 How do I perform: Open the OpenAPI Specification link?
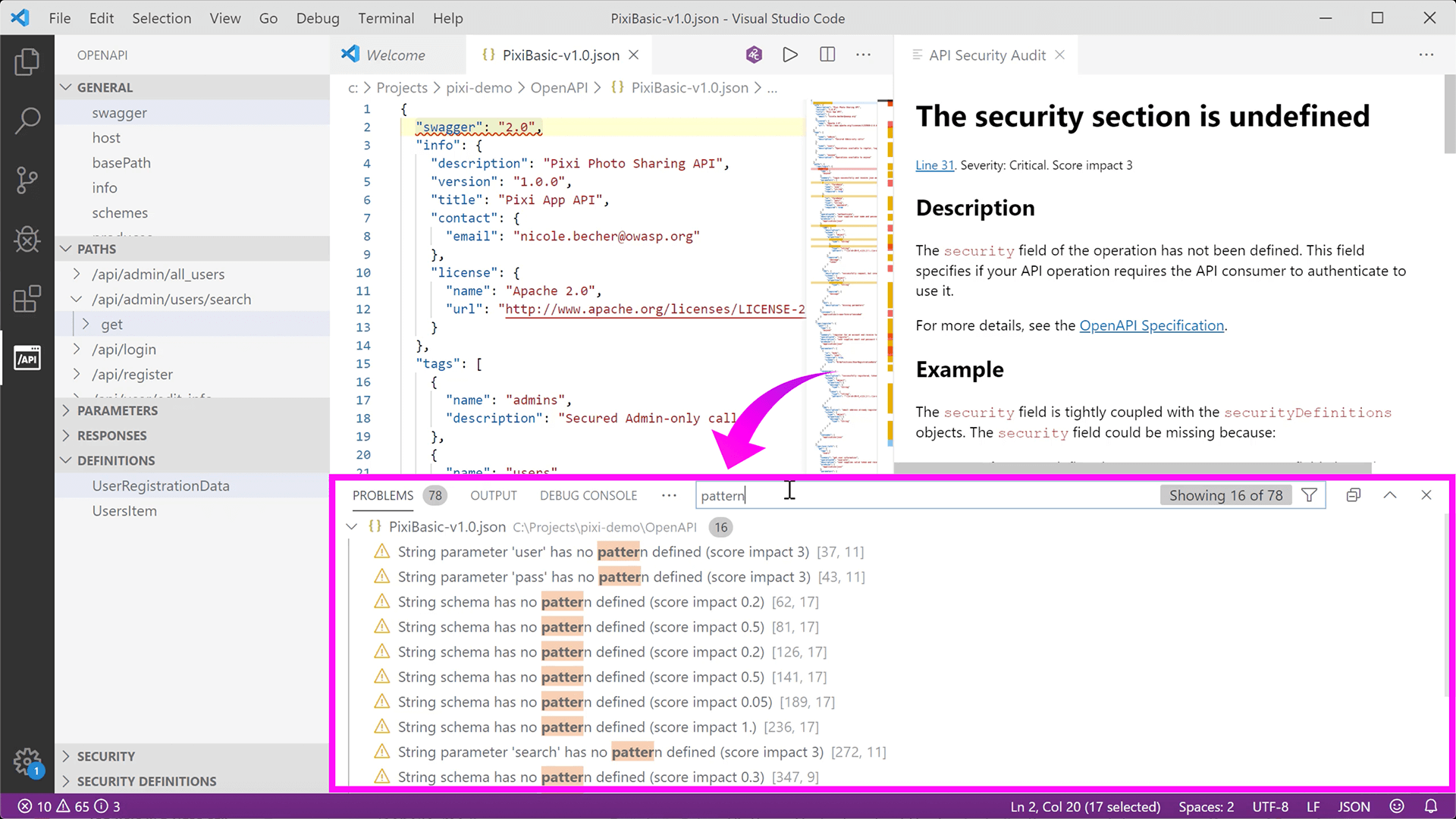click(x=1152, y=325)
